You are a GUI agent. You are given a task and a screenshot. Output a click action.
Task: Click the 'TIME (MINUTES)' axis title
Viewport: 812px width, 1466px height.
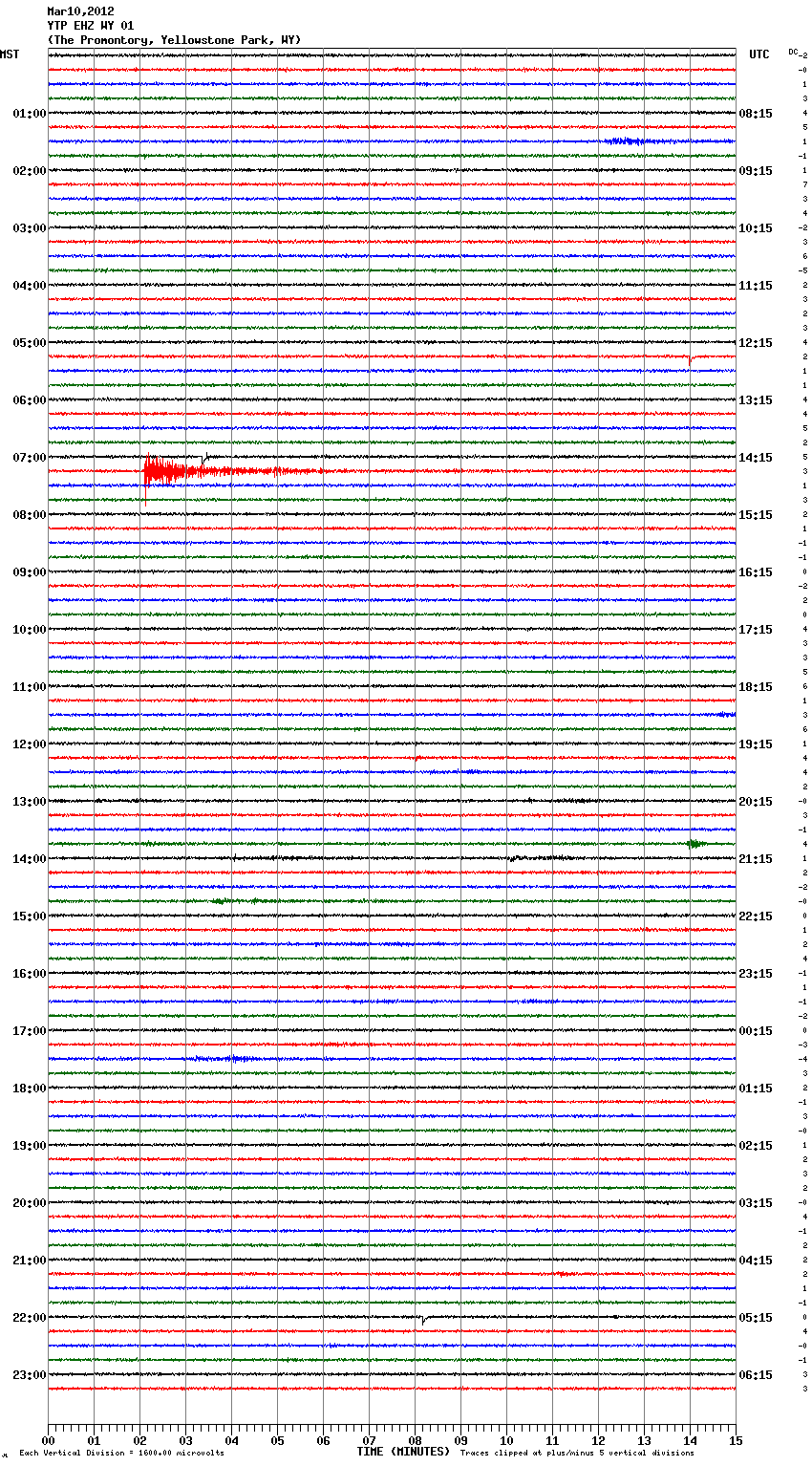[403, 1452]
